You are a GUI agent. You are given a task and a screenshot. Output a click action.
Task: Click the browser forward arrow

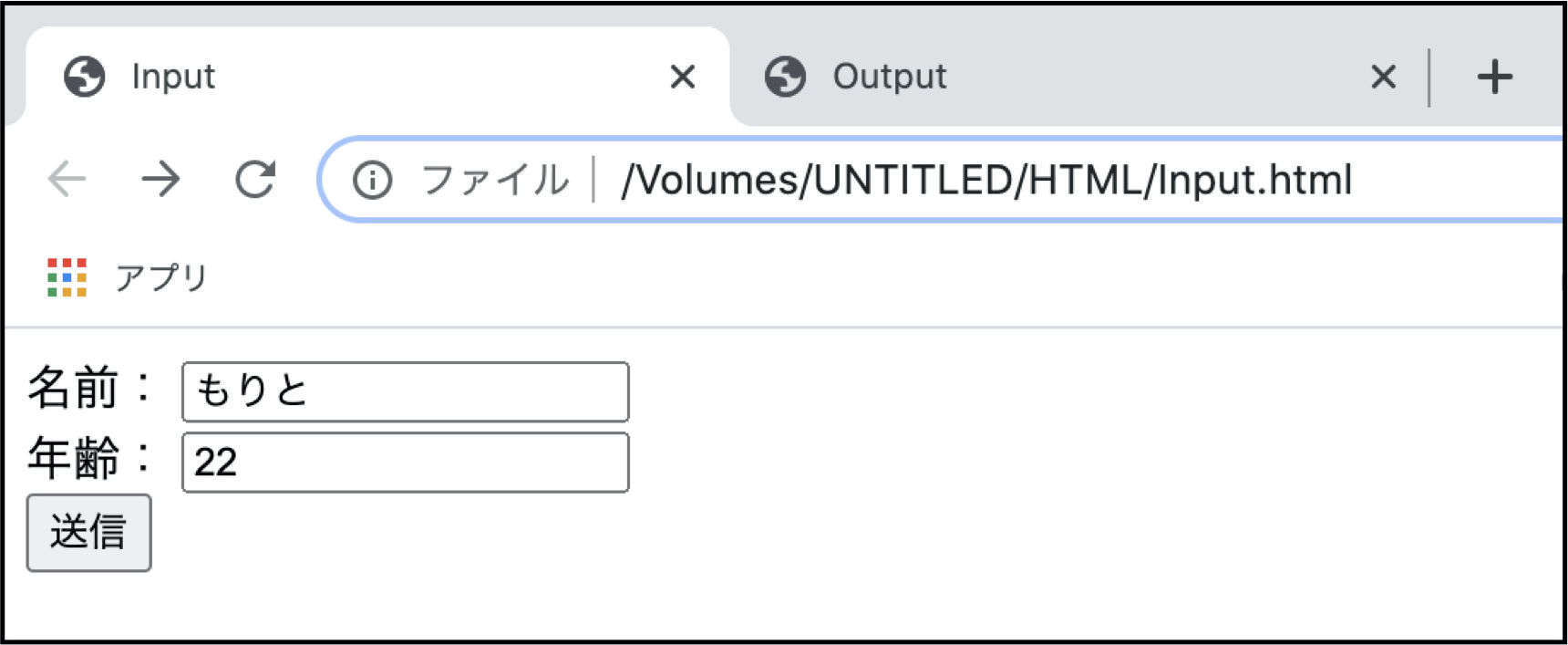(161, 179)
